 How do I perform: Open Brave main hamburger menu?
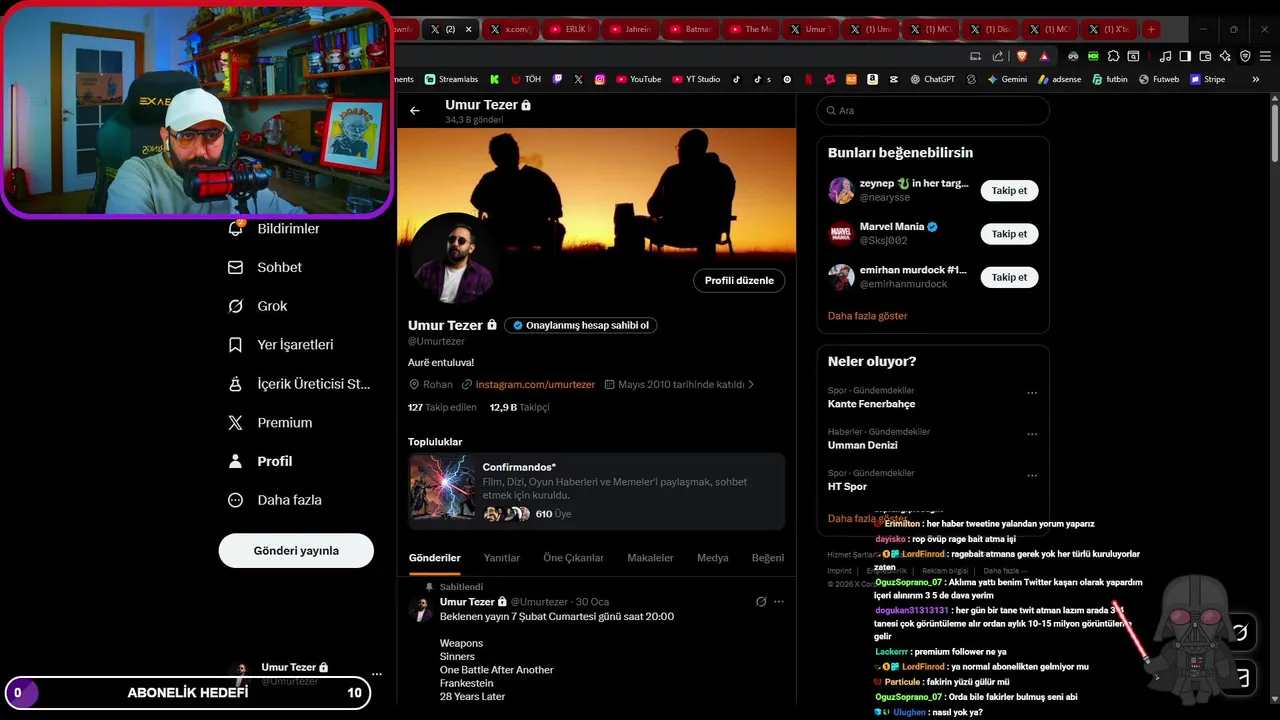(1265, 56)
